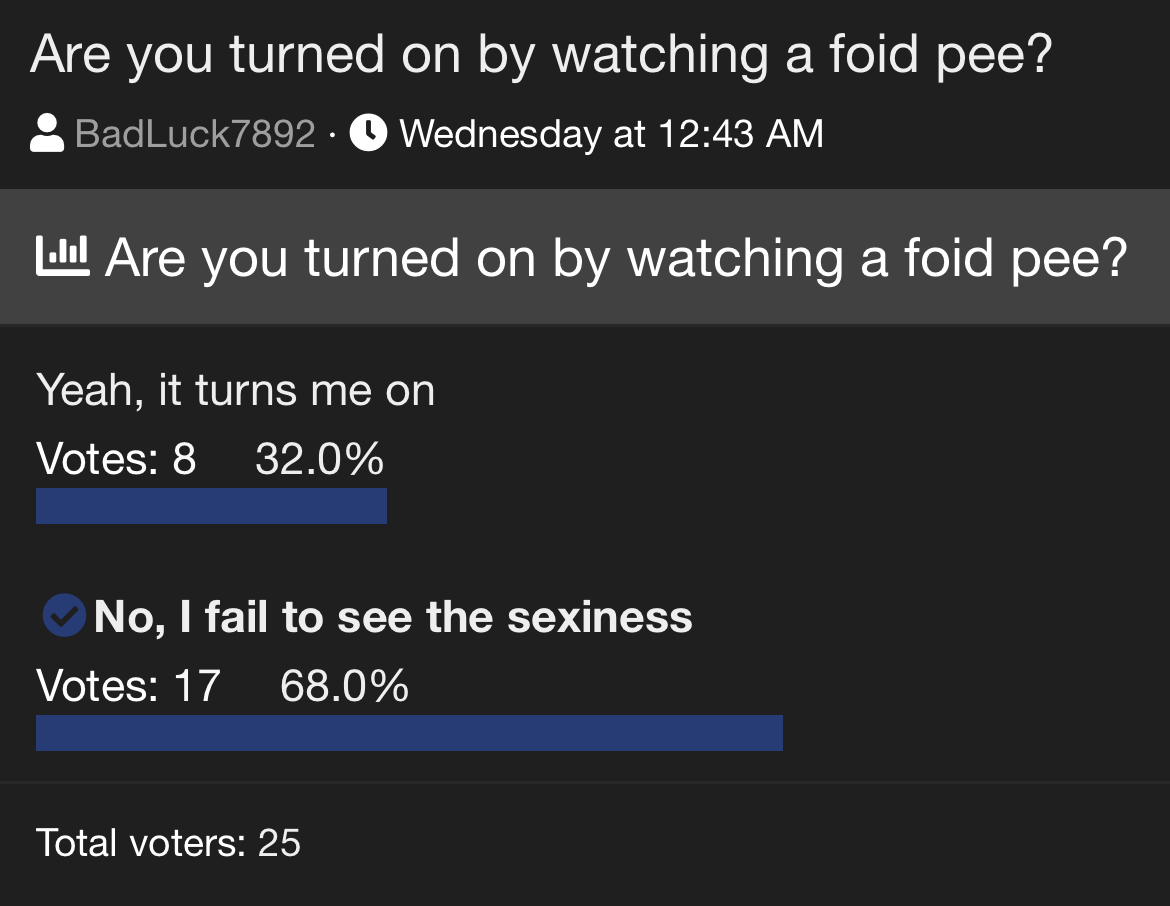Image resolution: width=1170 pixels, height=906 pixels.
Task: Click the poll bar-chart icon
Action: tap(62, 257)
